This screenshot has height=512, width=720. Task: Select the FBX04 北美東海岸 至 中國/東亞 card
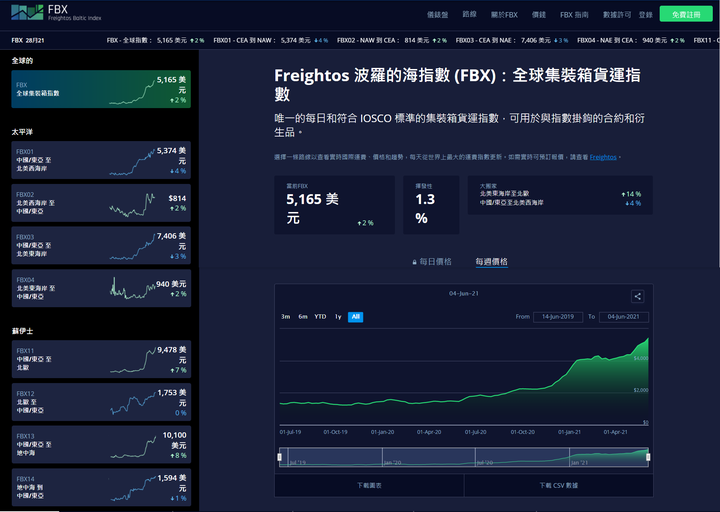tap(101, 288)
